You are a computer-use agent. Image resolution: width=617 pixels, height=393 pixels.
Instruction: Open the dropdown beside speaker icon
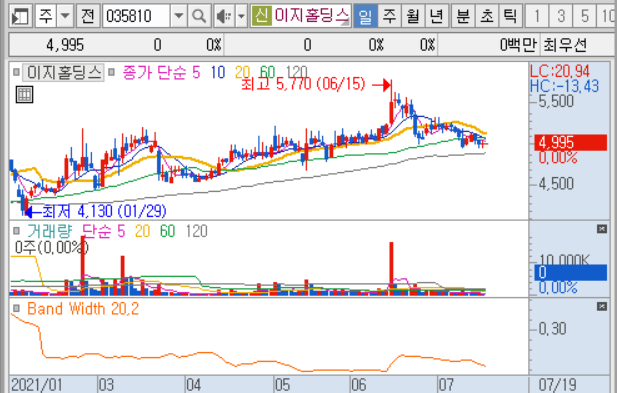click(x=241, y=16)
